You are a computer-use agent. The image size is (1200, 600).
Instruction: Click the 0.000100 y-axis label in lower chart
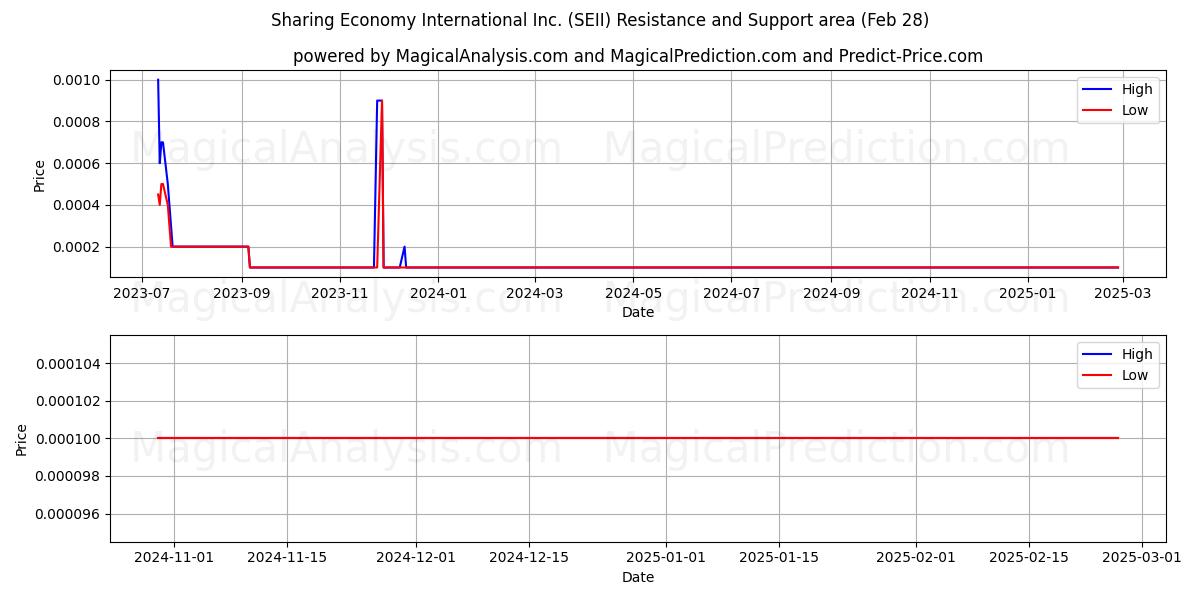coord(69,439)
